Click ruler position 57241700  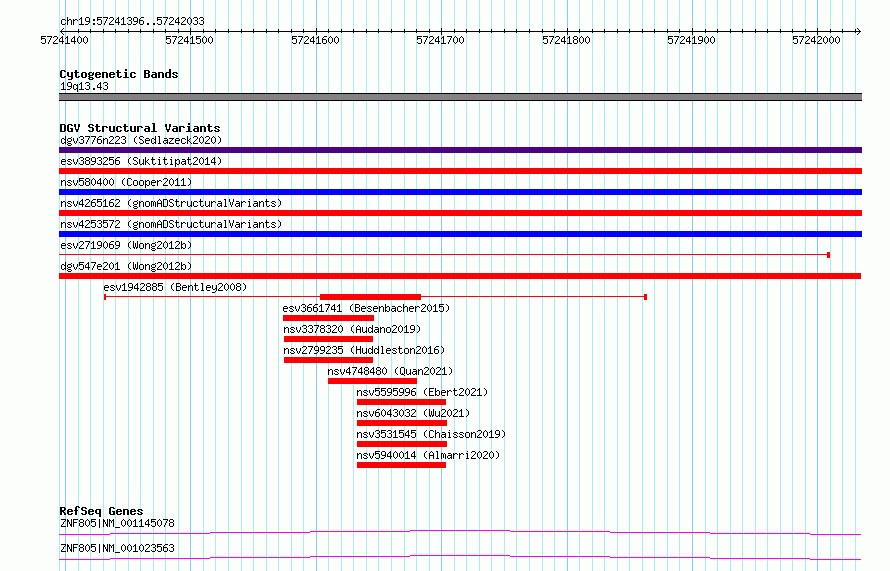(440, 40)
